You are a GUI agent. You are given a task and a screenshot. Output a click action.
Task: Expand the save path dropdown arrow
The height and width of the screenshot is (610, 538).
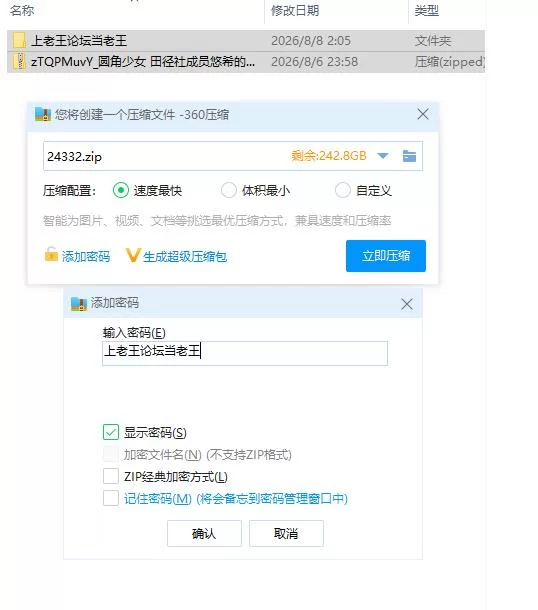[383, 156]
